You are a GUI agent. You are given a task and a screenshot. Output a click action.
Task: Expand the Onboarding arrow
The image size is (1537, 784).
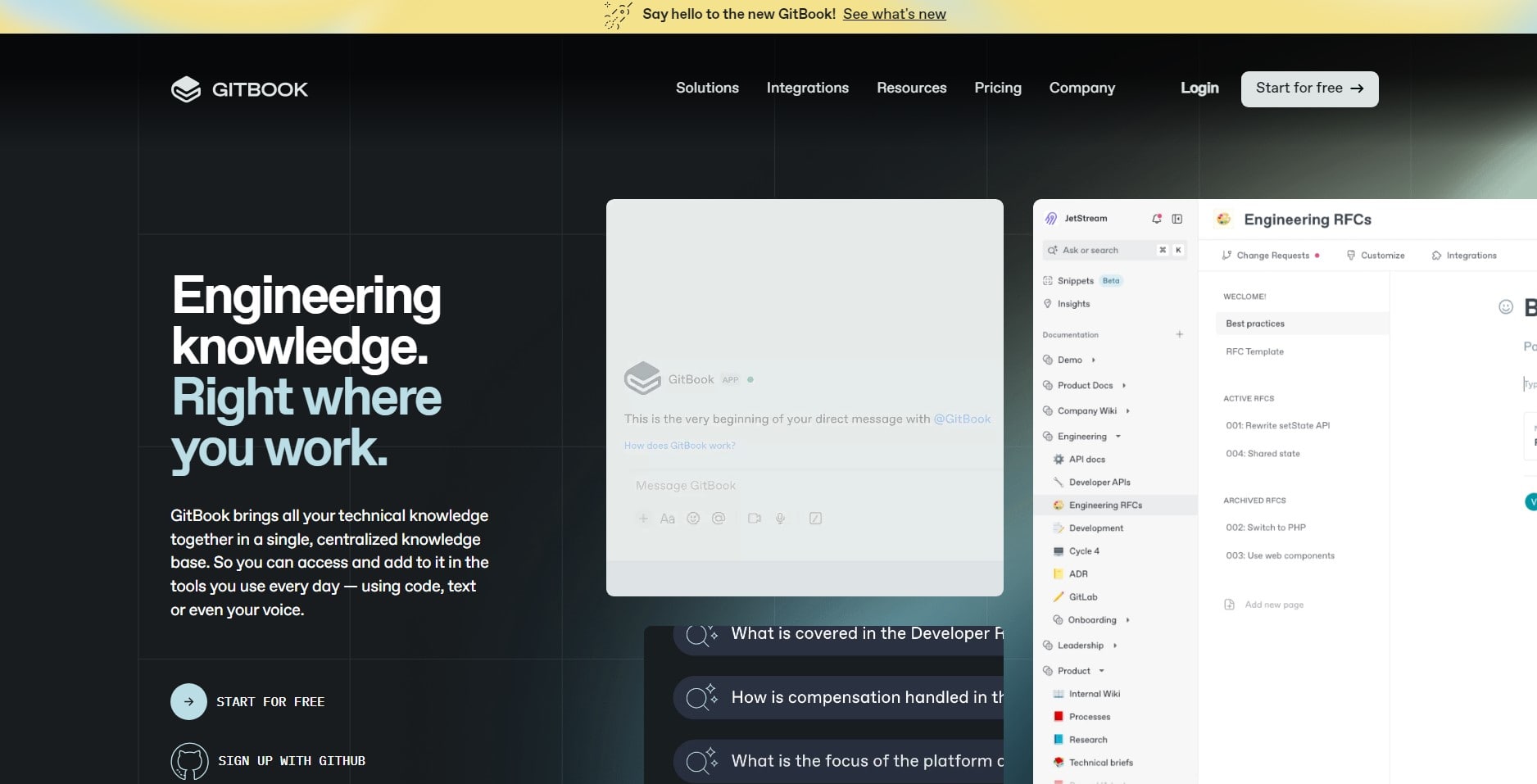click(1128, 620)
